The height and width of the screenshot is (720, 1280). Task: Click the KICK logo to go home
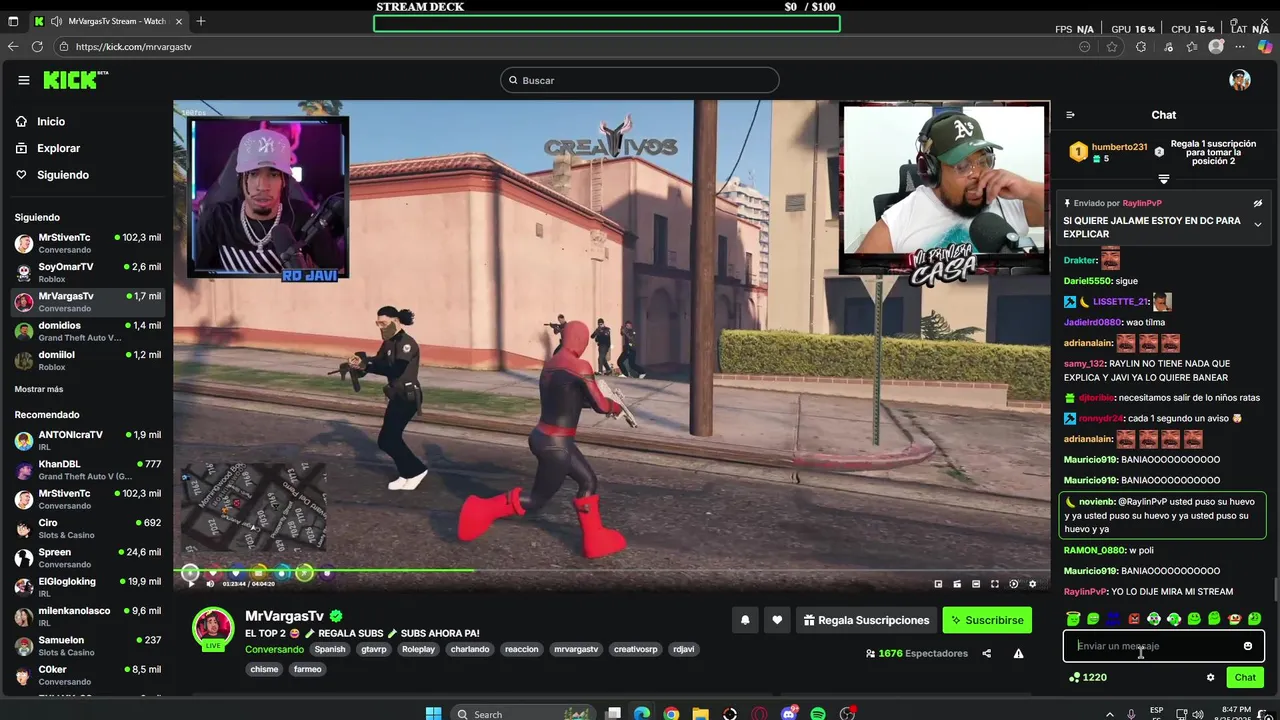pos(75,80)
